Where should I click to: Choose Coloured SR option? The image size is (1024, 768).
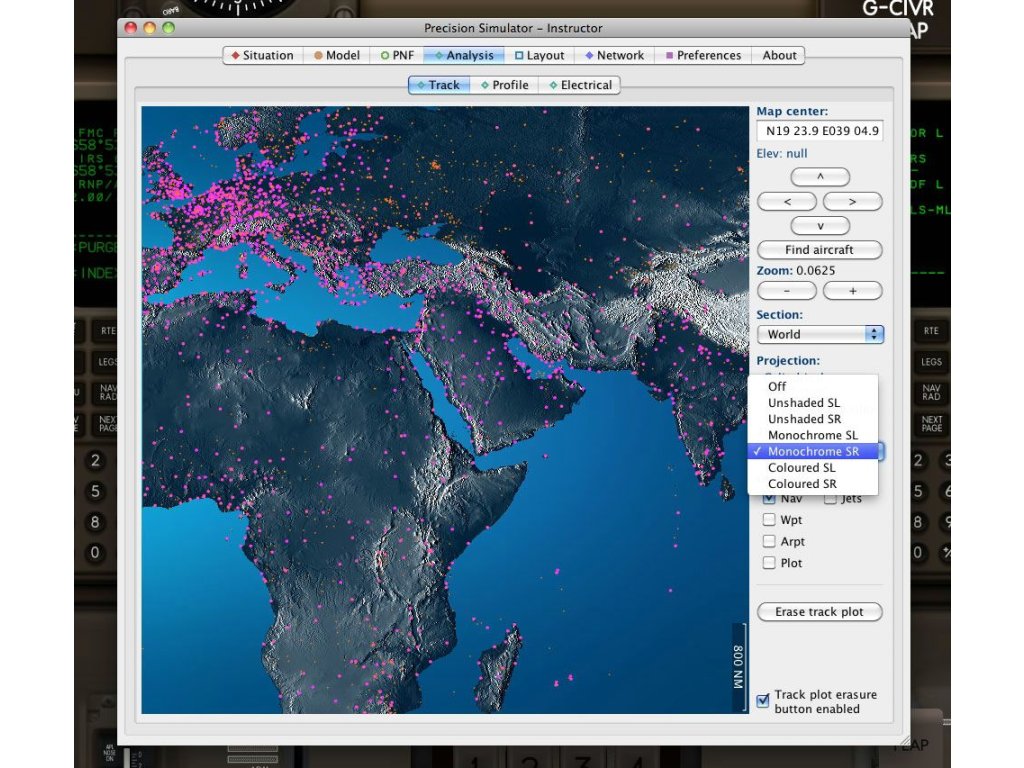coord(813,484)
